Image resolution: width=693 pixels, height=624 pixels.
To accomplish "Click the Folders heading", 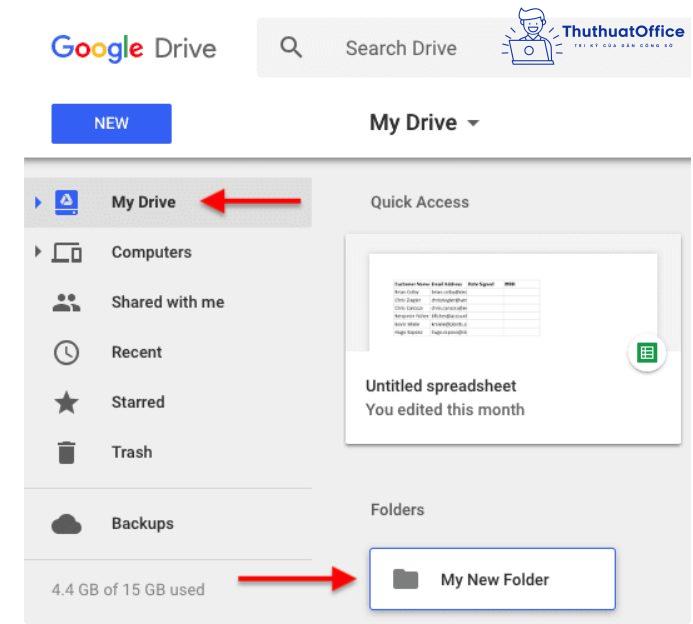I will click(397, 510).
